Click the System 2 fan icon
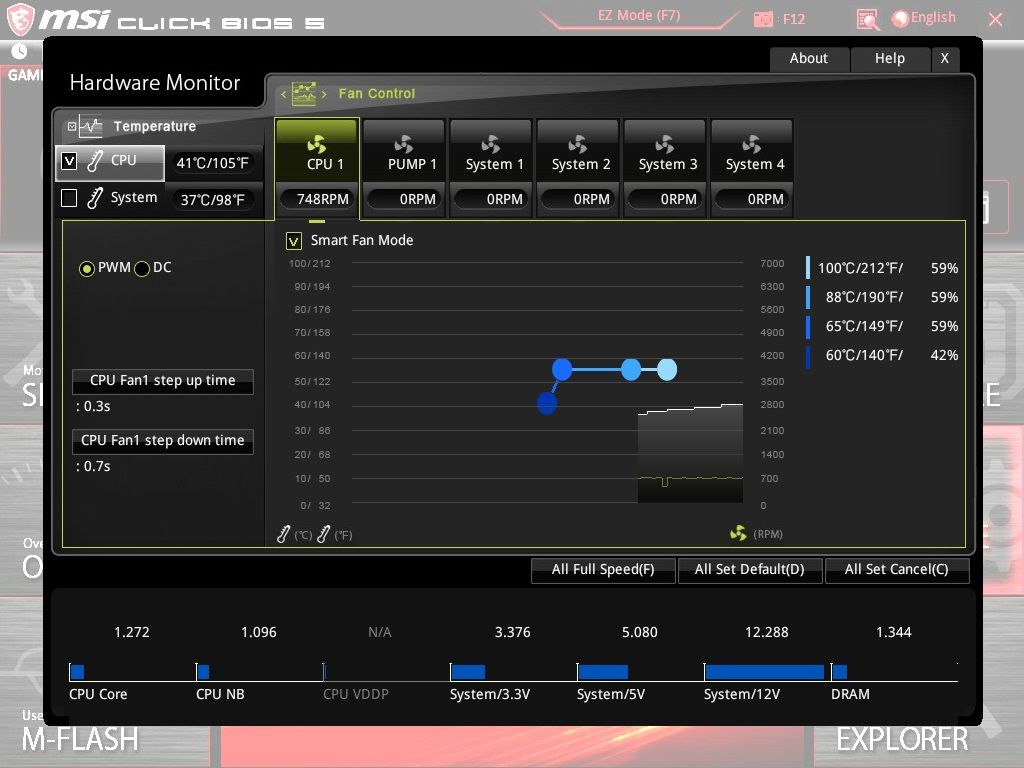The height and width of the screenshot is (768, 1024). [x=578, y=144]
